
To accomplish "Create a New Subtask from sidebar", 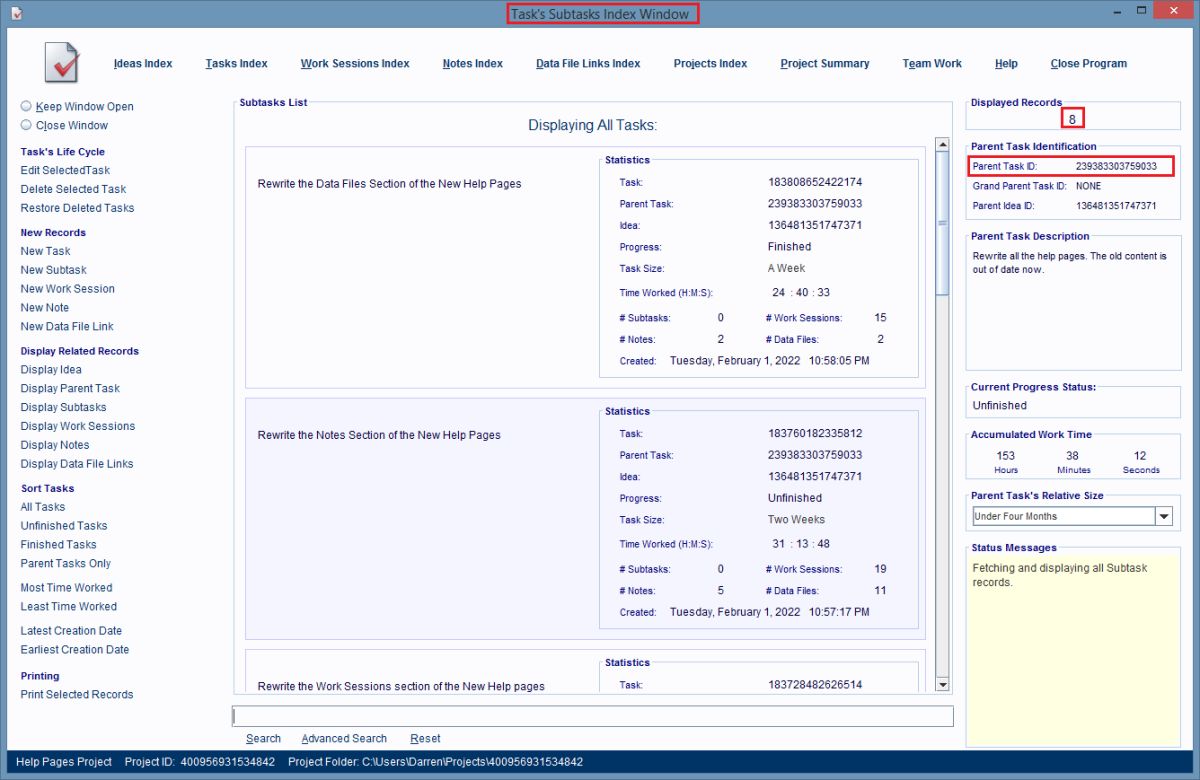I will coord(53,270).
